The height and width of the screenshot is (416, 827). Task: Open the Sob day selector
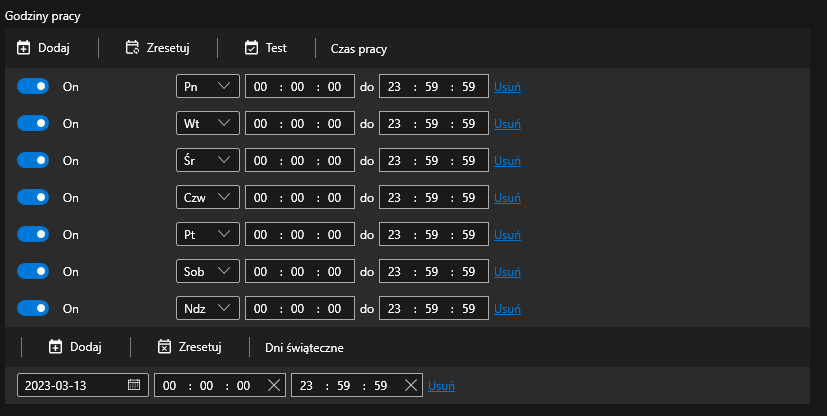pos(208,271)
